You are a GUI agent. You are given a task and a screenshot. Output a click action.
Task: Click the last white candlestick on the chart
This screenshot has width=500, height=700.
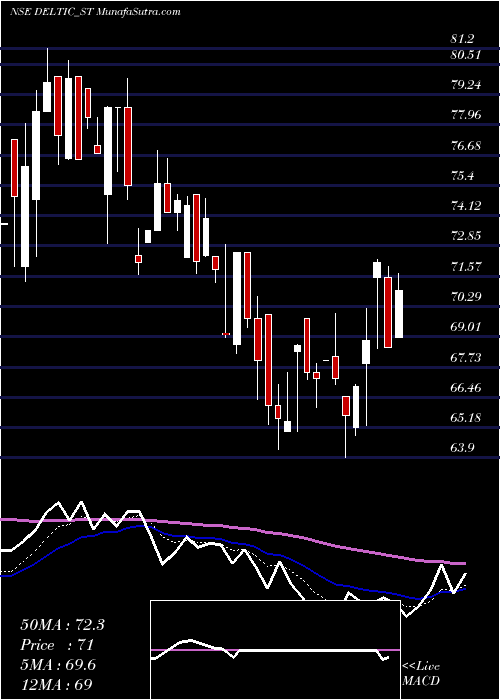click(399, 314)
